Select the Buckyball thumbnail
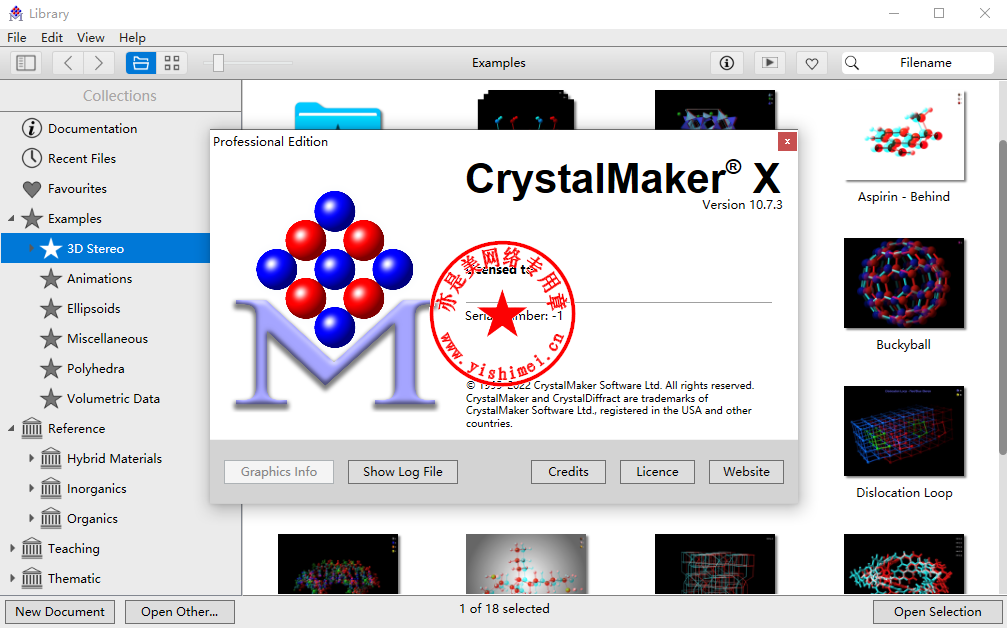The width and height of the screenshot is (1007, 628). [904, 283]
